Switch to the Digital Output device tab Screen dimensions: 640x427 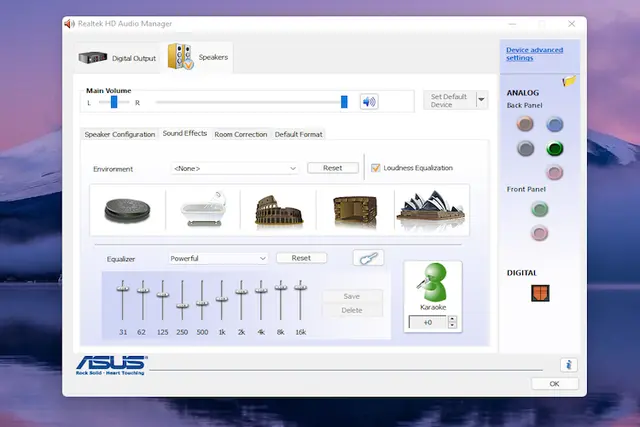coord(118,58)
